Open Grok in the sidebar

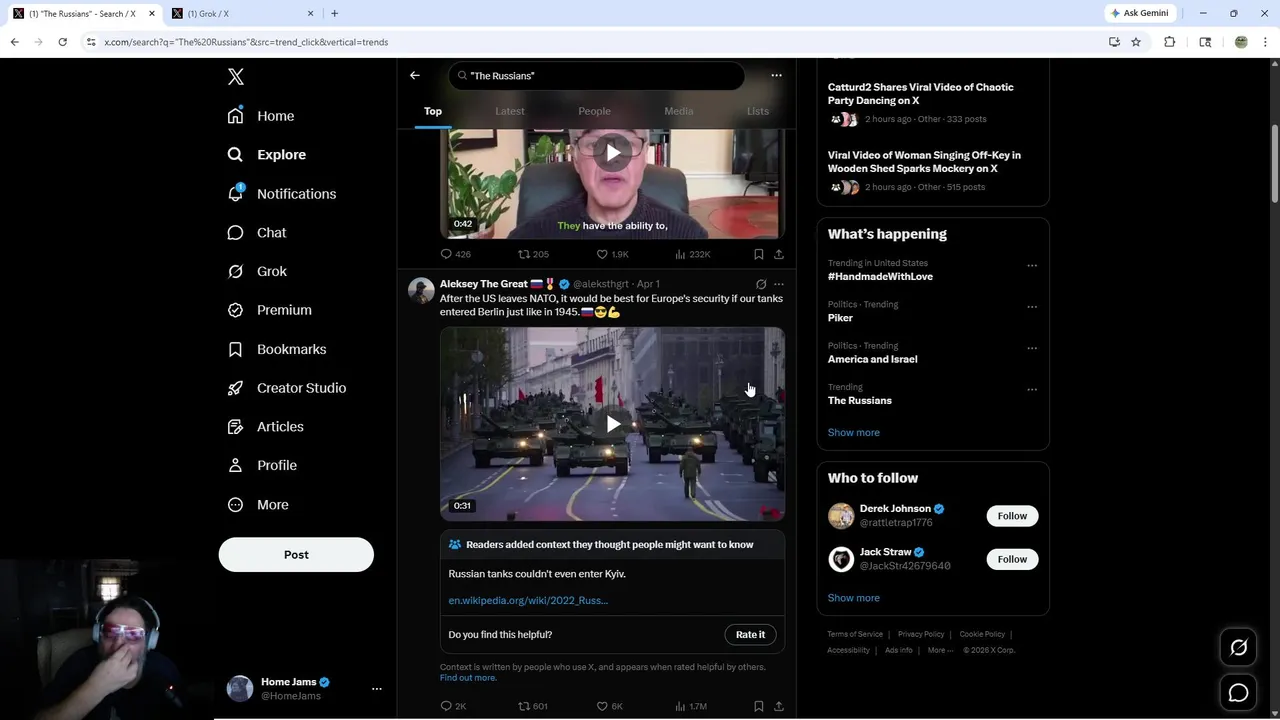(257, 271)
